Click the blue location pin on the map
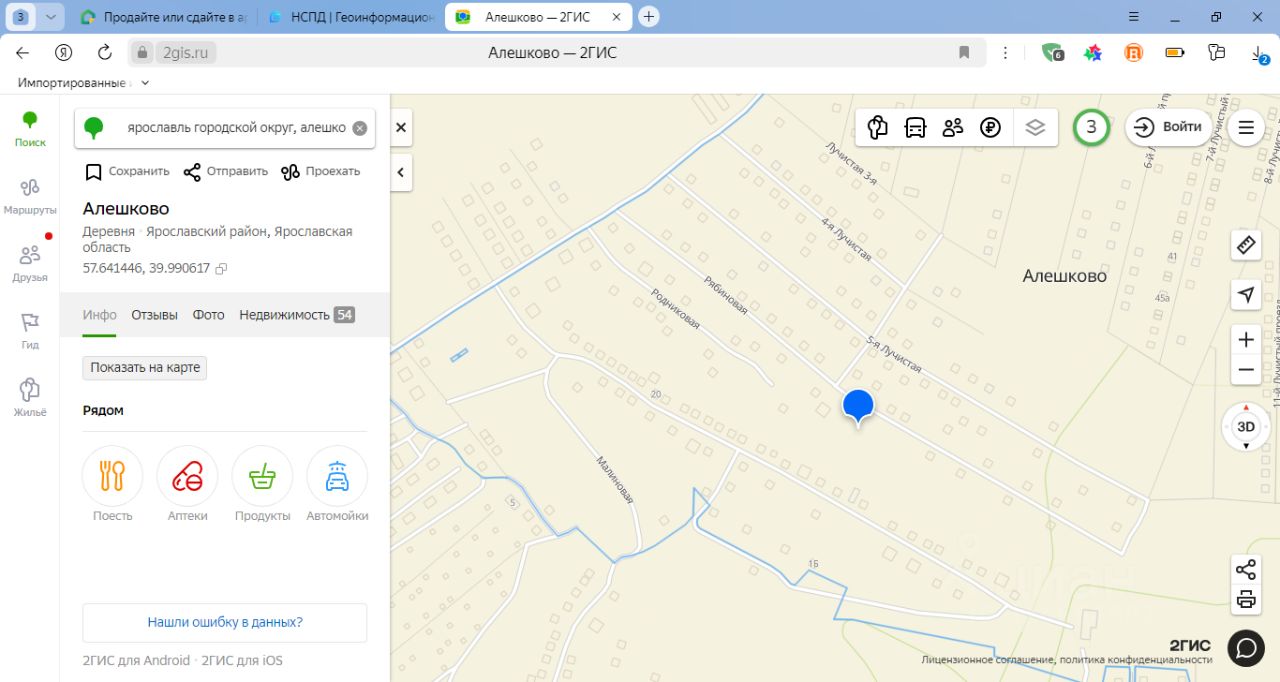 tap(858, 407)
